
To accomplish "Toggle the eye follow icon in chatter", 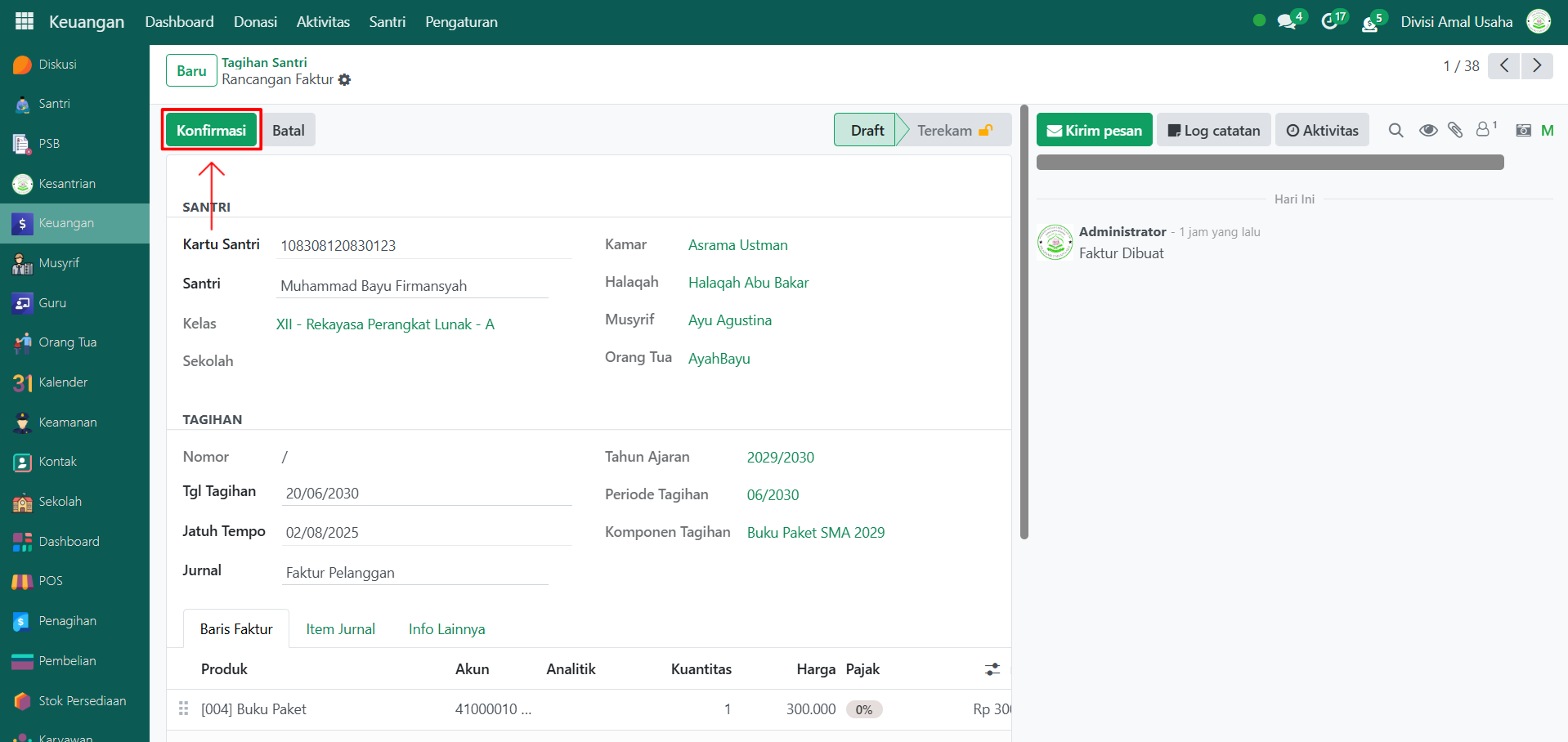I will tap(1428, 130).
